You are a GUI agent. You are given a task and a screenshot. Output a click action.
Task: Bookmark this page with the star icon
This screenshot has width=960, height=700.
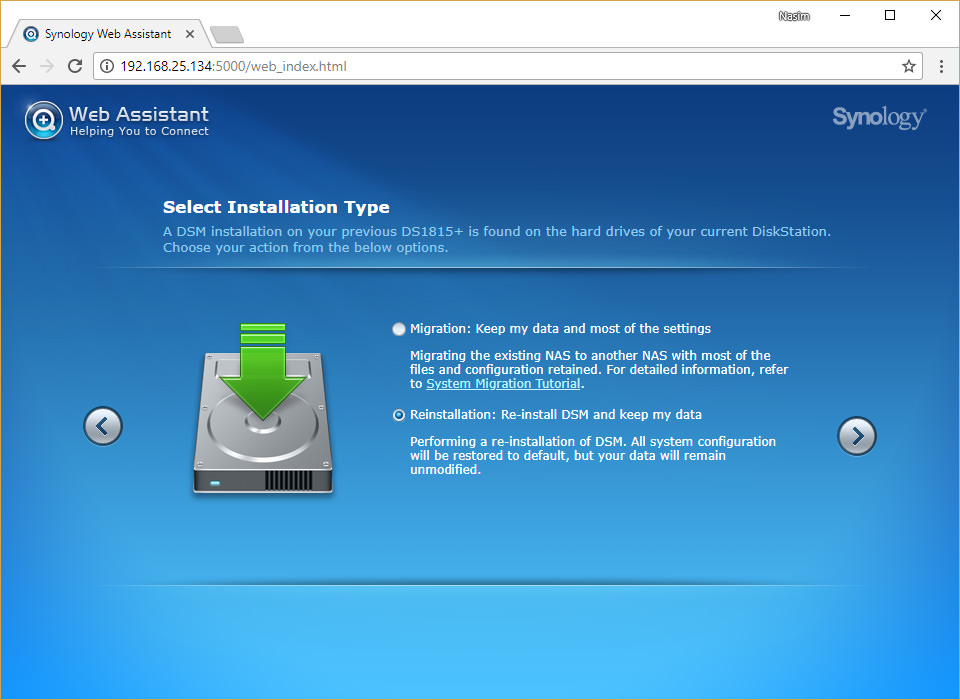coord(909,66)
